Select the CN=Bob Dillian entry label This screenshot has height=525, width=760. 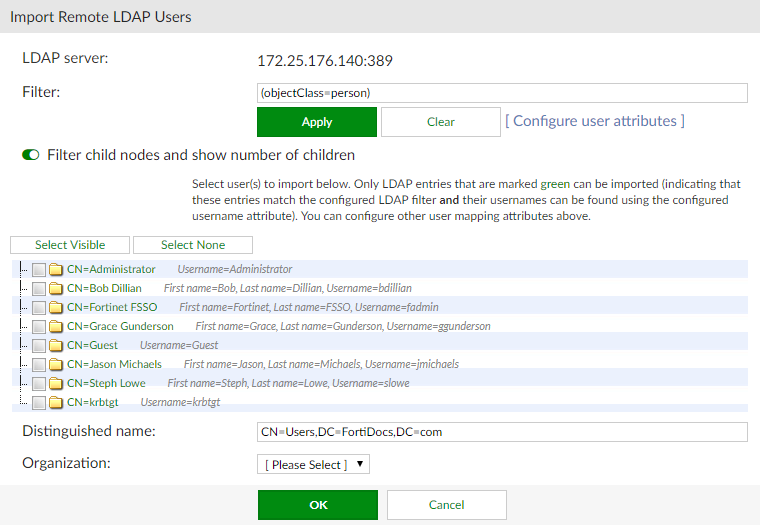(x=104, y=288)
